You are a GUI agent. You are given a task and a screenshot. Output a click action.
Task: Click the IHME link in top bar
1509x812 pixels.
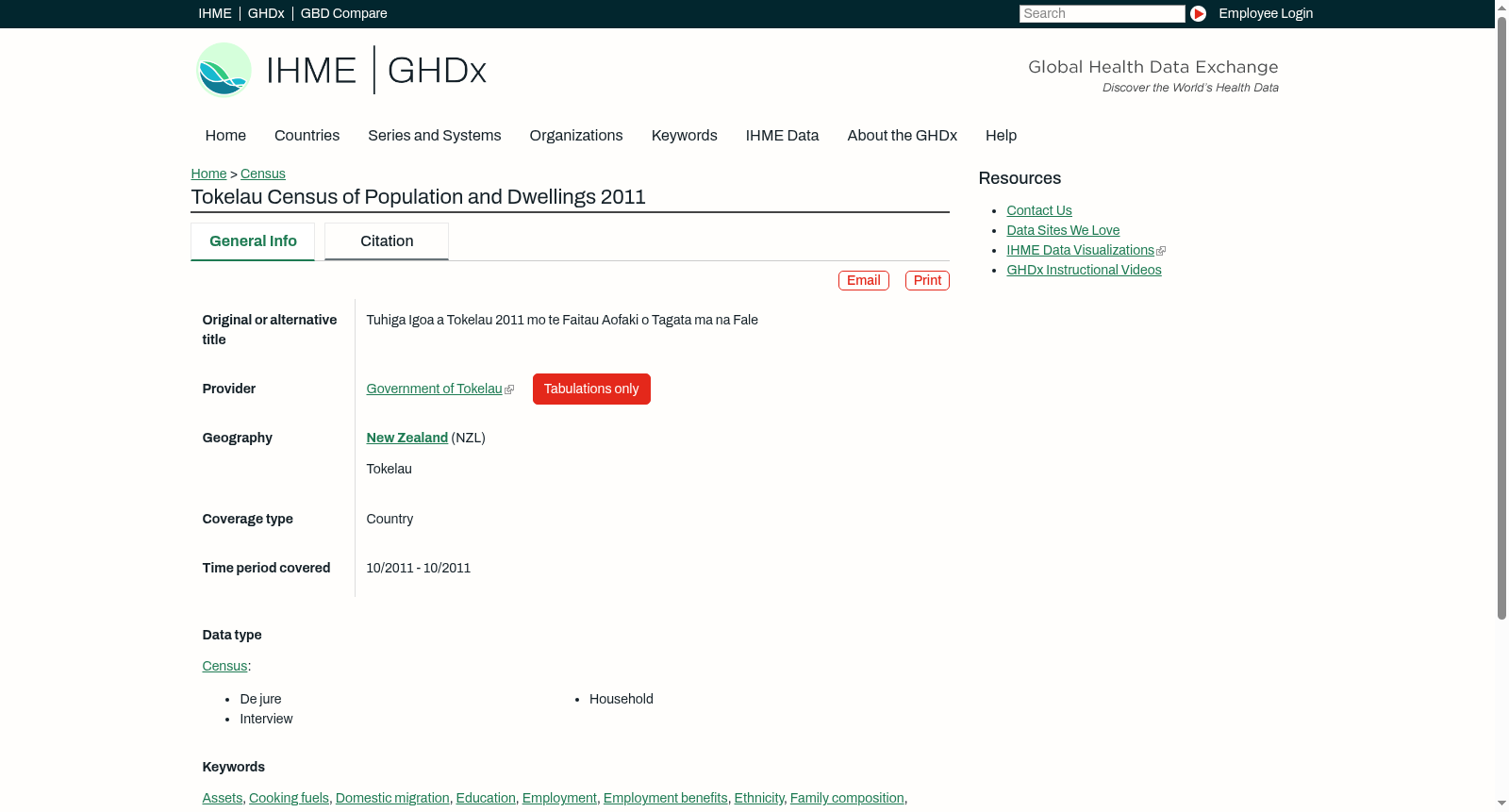[x=215, y=13]
